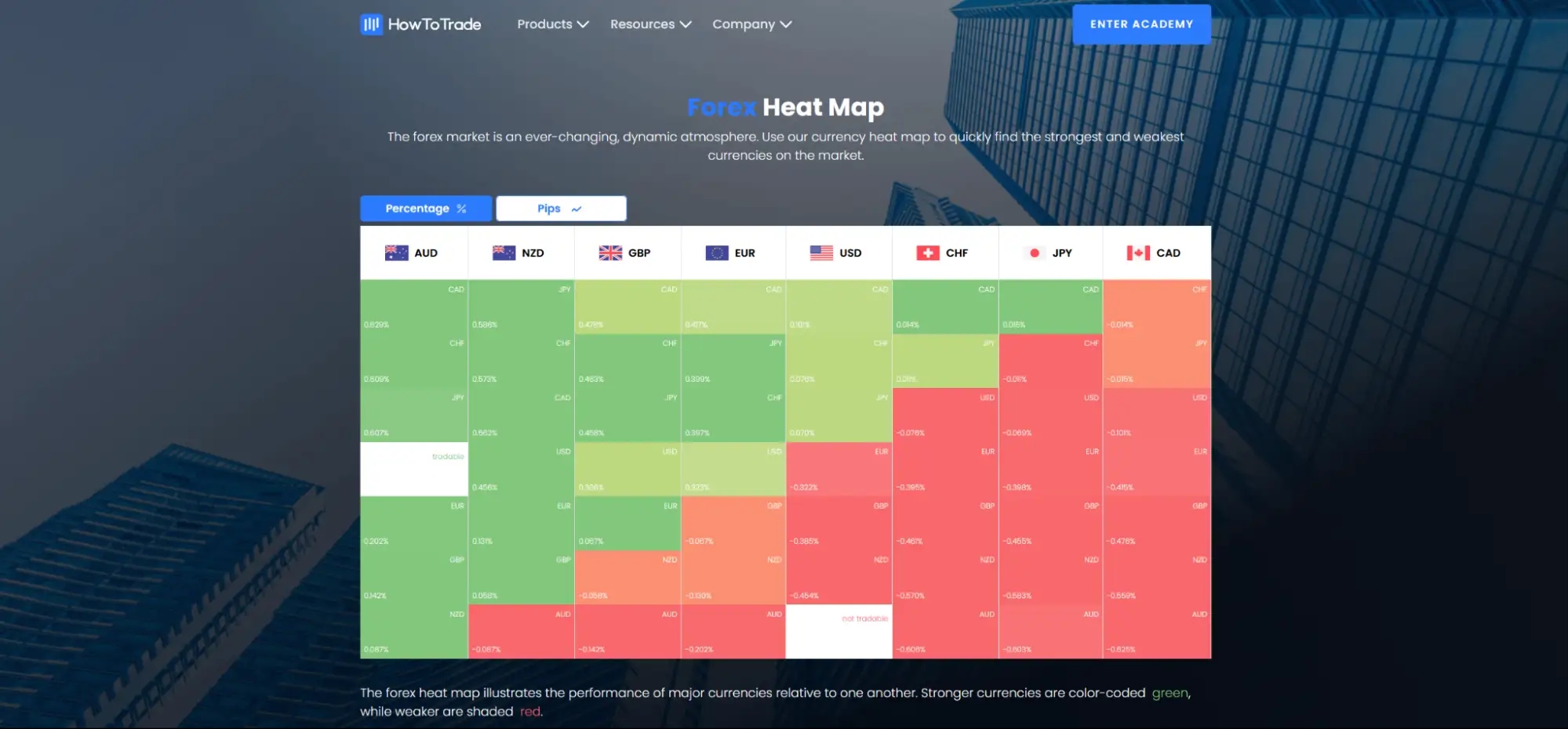Image resolution: width=1568 pixels, height=729 pixels.
Task: Switch to the Pips view tab
Action: click(x=561, y=209)
